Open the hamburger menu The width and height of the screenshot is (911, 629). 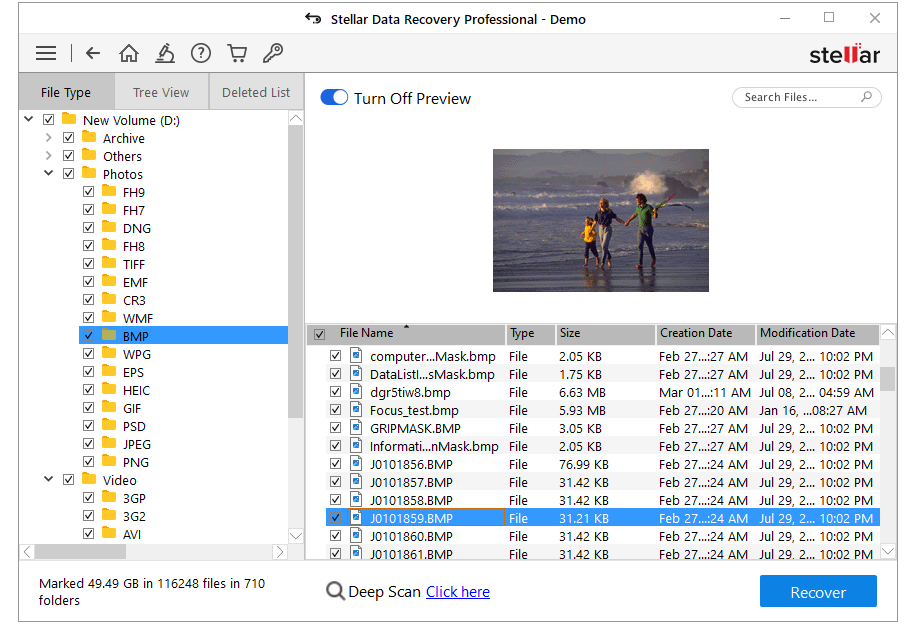pyautogui.click(x=46, y=53)
